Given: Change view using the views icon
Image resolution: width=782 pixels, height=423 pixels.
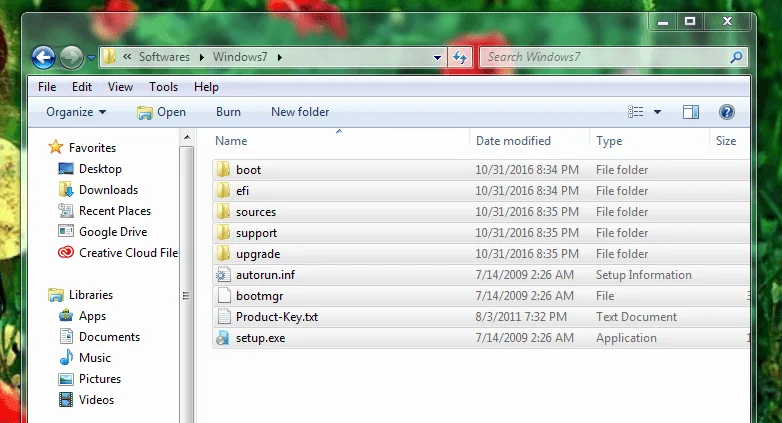Looking at the screenshot, I should pos(635,112).
